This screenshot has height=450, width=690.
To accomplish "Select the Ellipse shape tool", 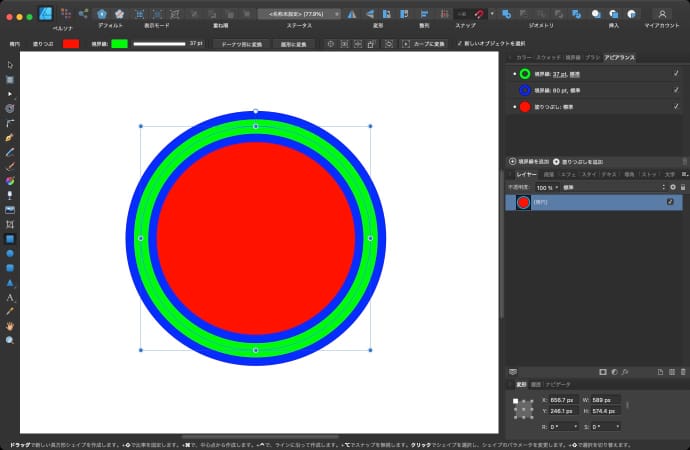I will pos(10,254).
